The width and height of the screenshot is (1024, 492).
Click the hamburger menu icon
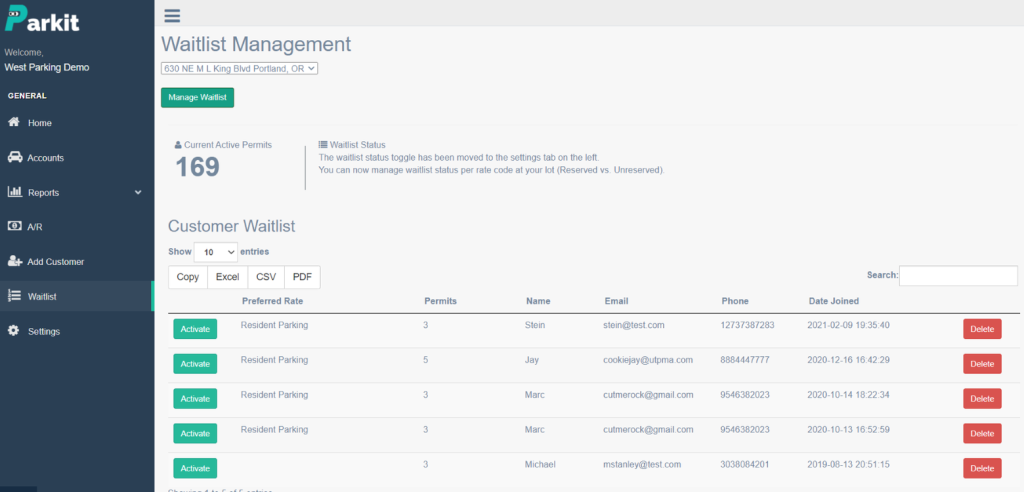172,15
